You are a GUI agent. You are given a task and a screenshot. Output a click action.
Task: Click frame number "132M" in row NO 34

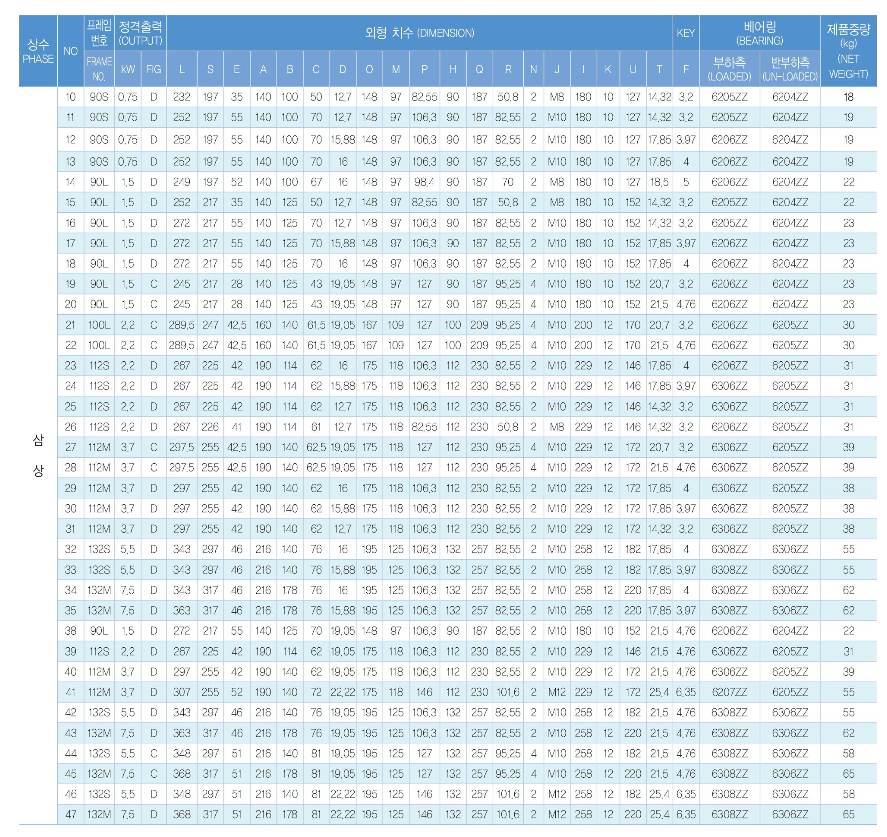pyautogui.click(x=99, y=590)
